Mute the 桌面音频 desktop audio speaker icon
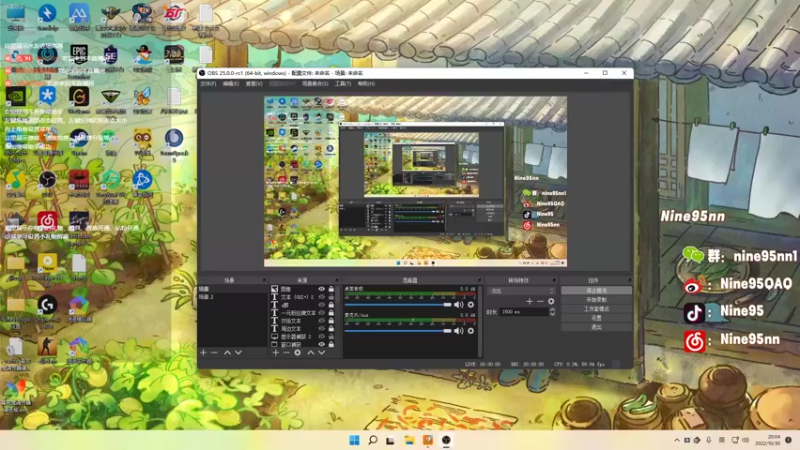This screenshot has height=450, width=800. 459,305
